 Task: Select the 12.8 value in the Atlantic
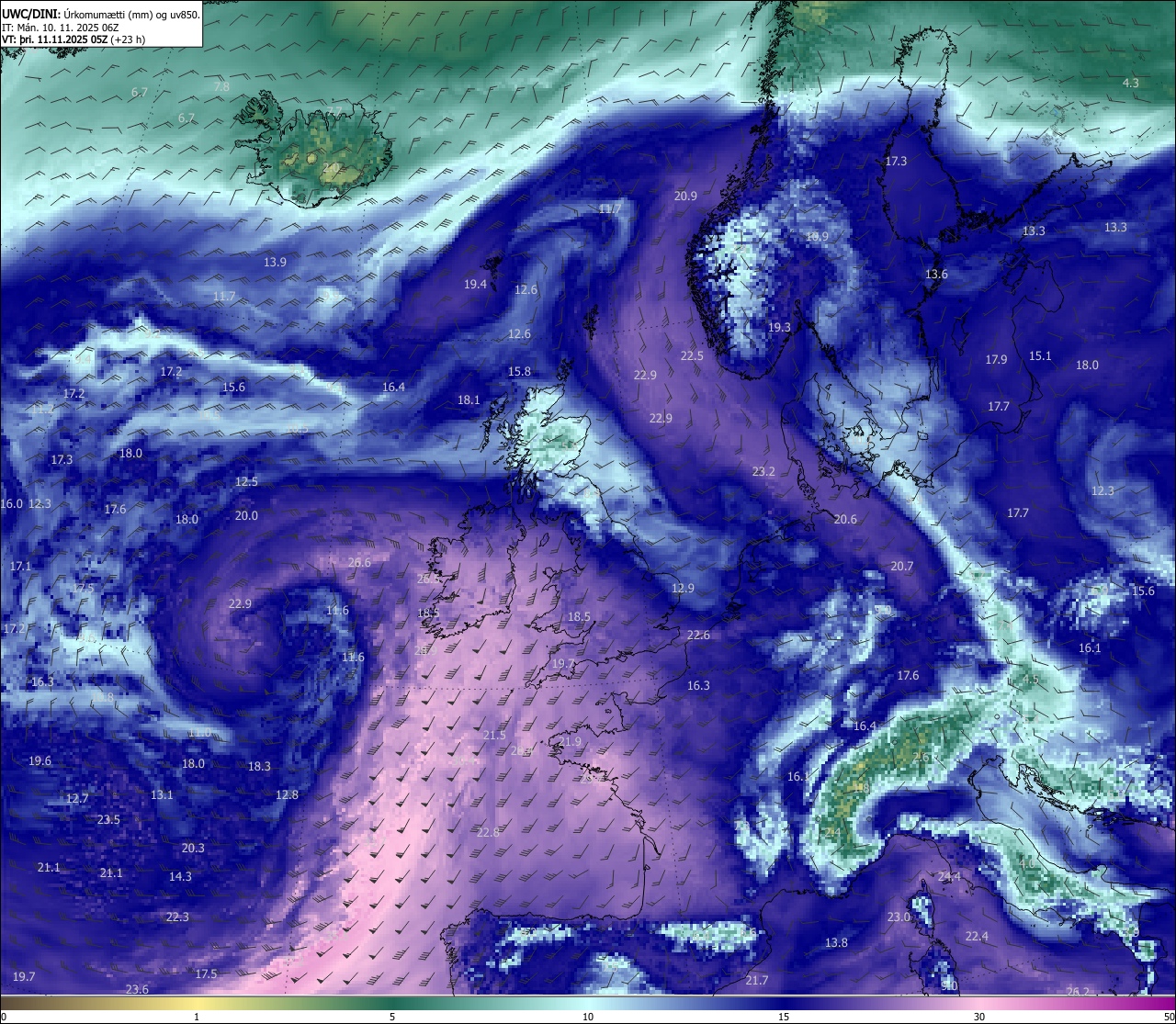click(287, 794)
